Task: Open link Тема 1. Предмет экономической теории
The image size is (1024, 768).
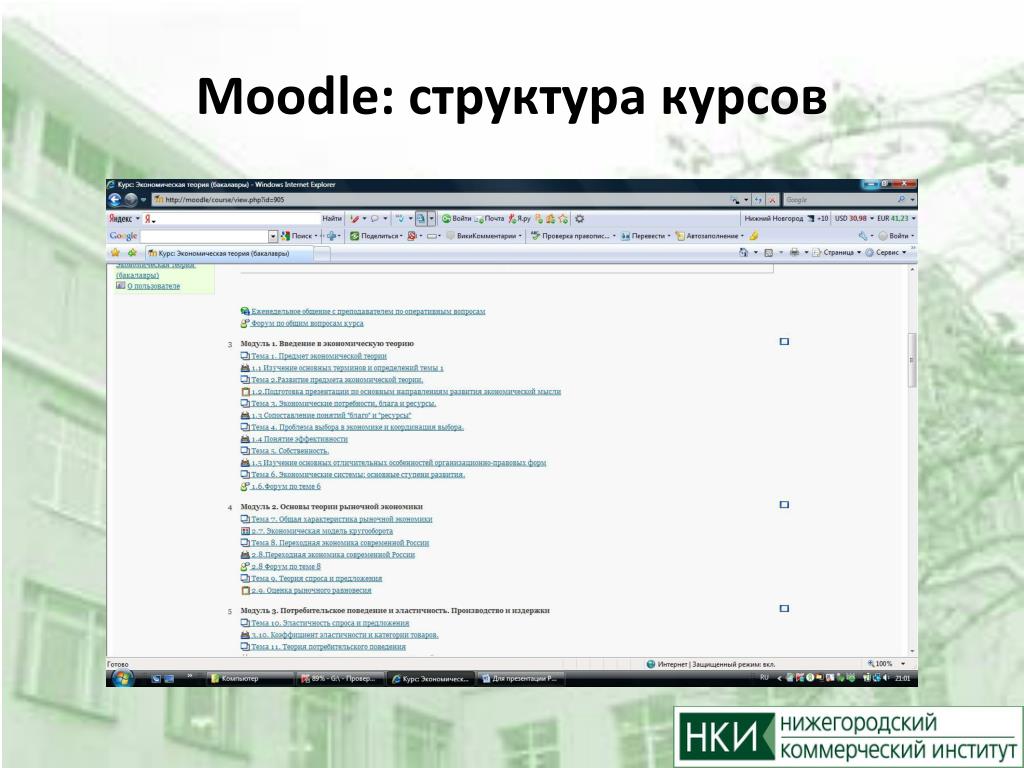Action: 319,356
